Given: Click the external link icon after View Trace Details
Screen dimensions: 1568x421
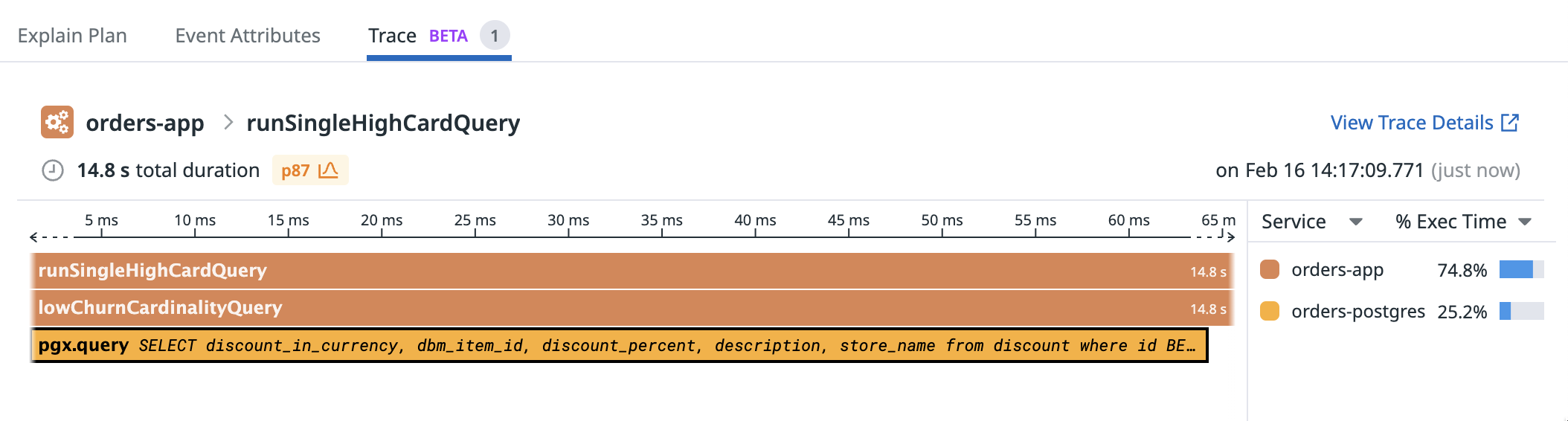Looking at the screenshot, I should [1509, 123].
